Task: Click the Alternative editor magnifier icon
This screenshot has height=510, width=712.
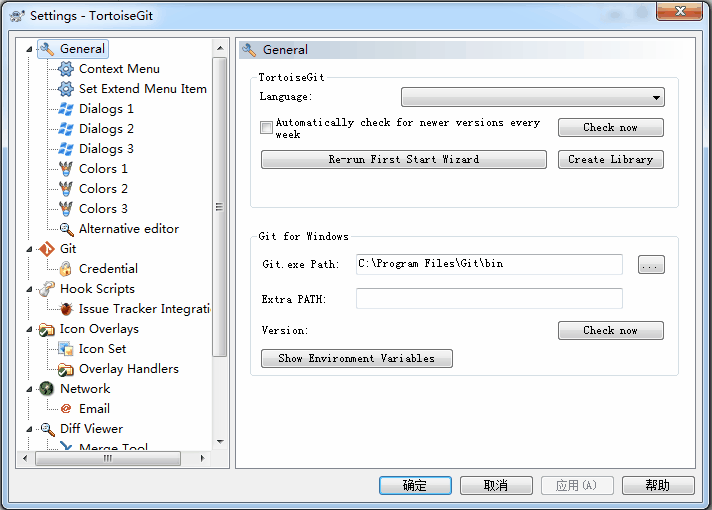Action: [66, 229]
